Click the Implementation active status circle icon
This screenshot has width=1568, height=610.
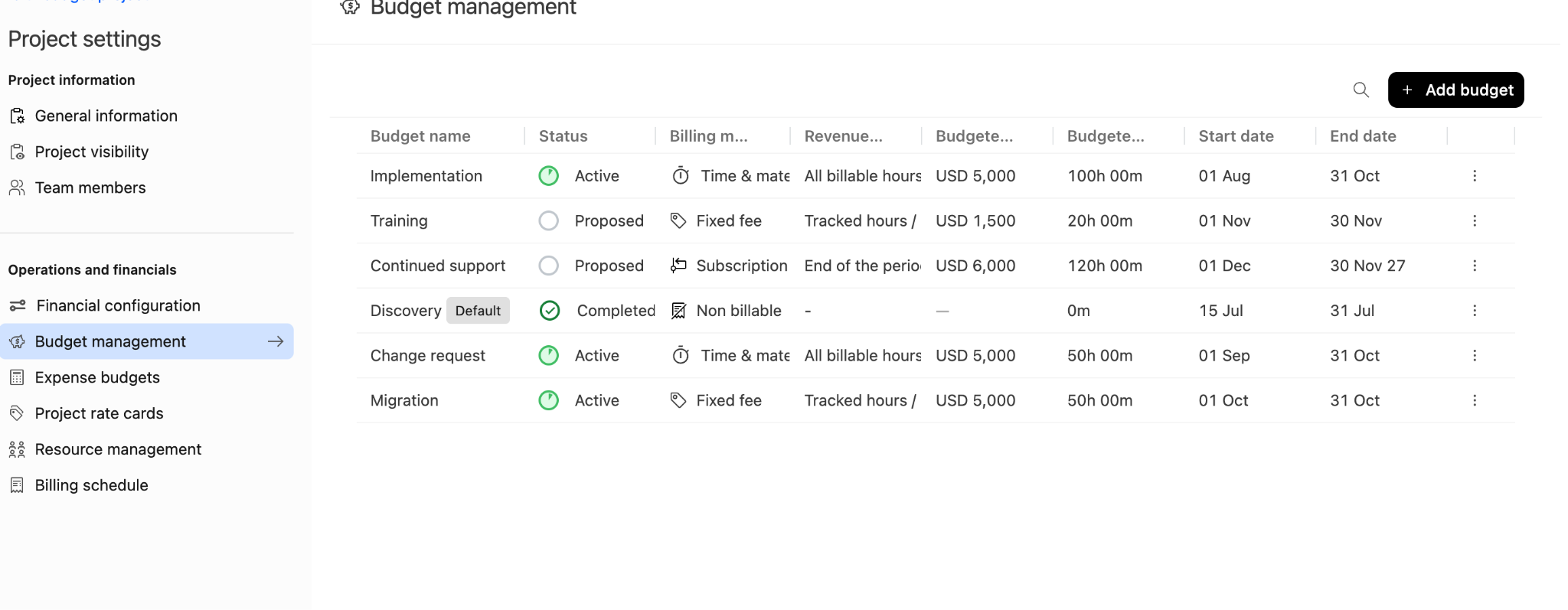coord(549,176)
